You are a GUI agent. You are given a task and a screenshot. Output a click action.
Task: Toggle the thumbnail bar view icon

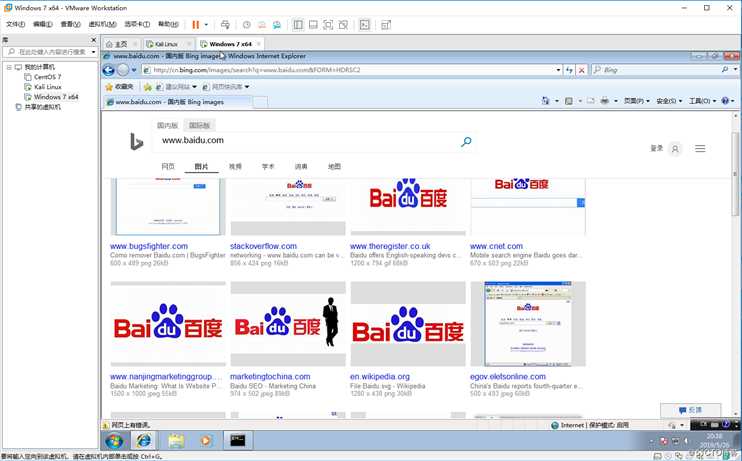[x=313, y=25]
